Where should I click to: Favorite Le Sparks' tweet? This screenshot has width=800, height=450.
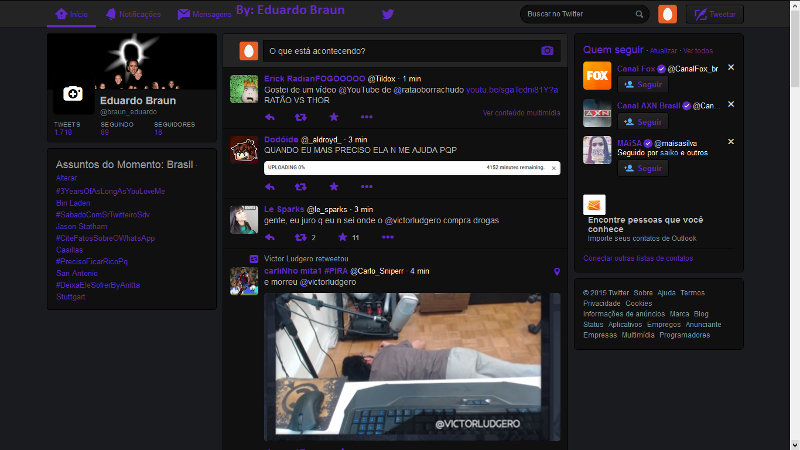(342, 237)
